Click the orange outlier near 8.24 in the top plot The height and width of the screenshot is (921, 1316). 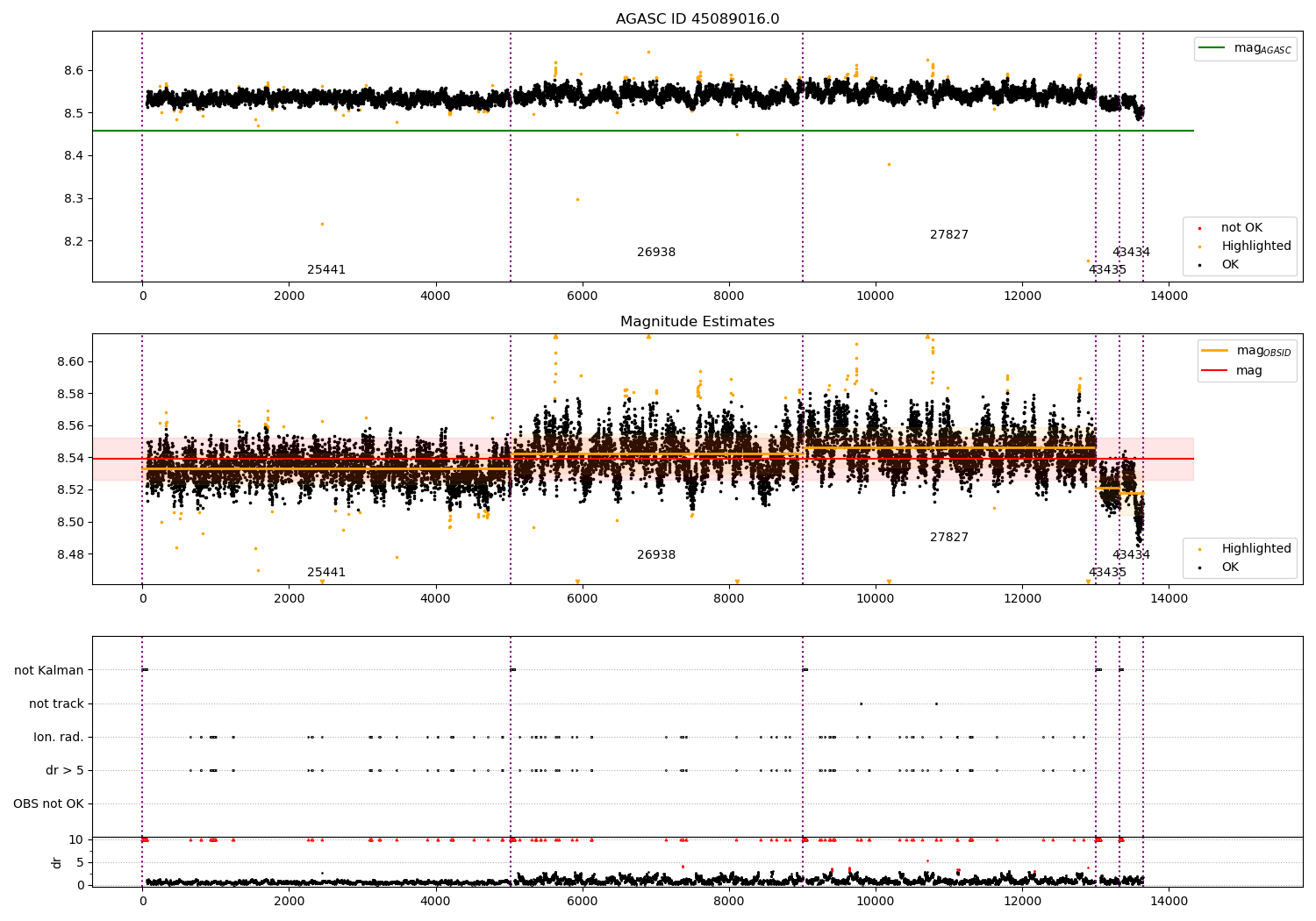tap(322, 224)
